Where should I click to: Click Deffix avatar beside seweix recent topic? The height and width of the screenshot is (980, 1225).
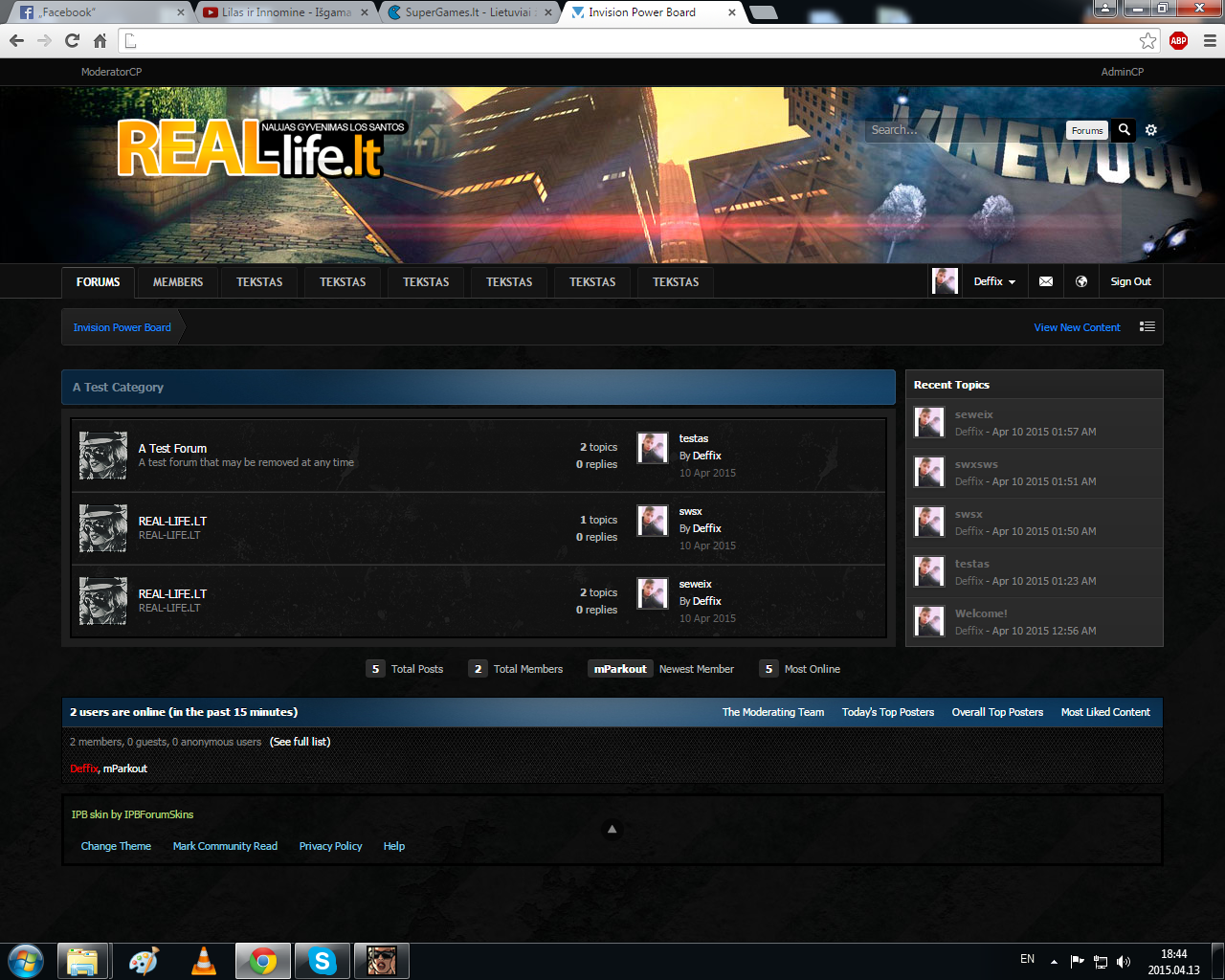(929, 422)
